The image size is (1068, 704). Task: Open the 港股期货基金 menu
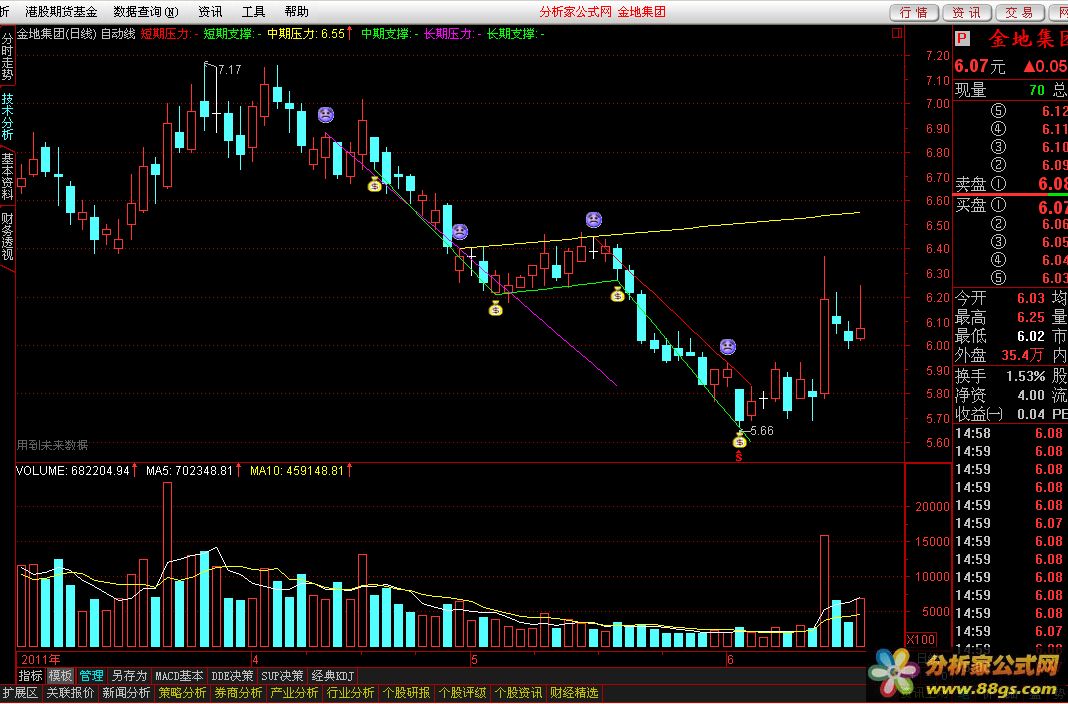tap(61, 12)
